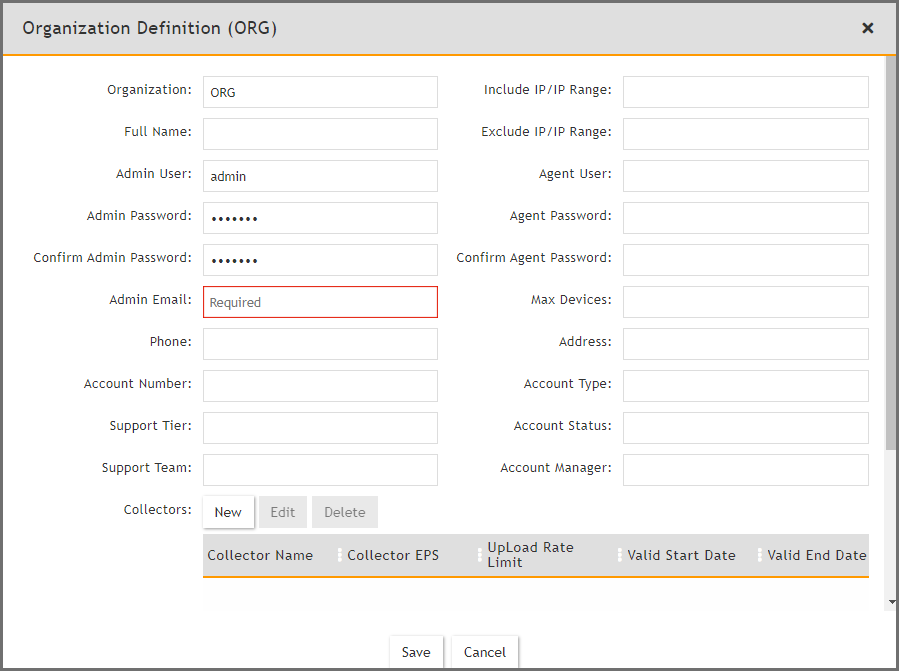Viewport: 899px width, 671px height.
Task: Click the Include IP/IP Range field
Action: (745, 92)
